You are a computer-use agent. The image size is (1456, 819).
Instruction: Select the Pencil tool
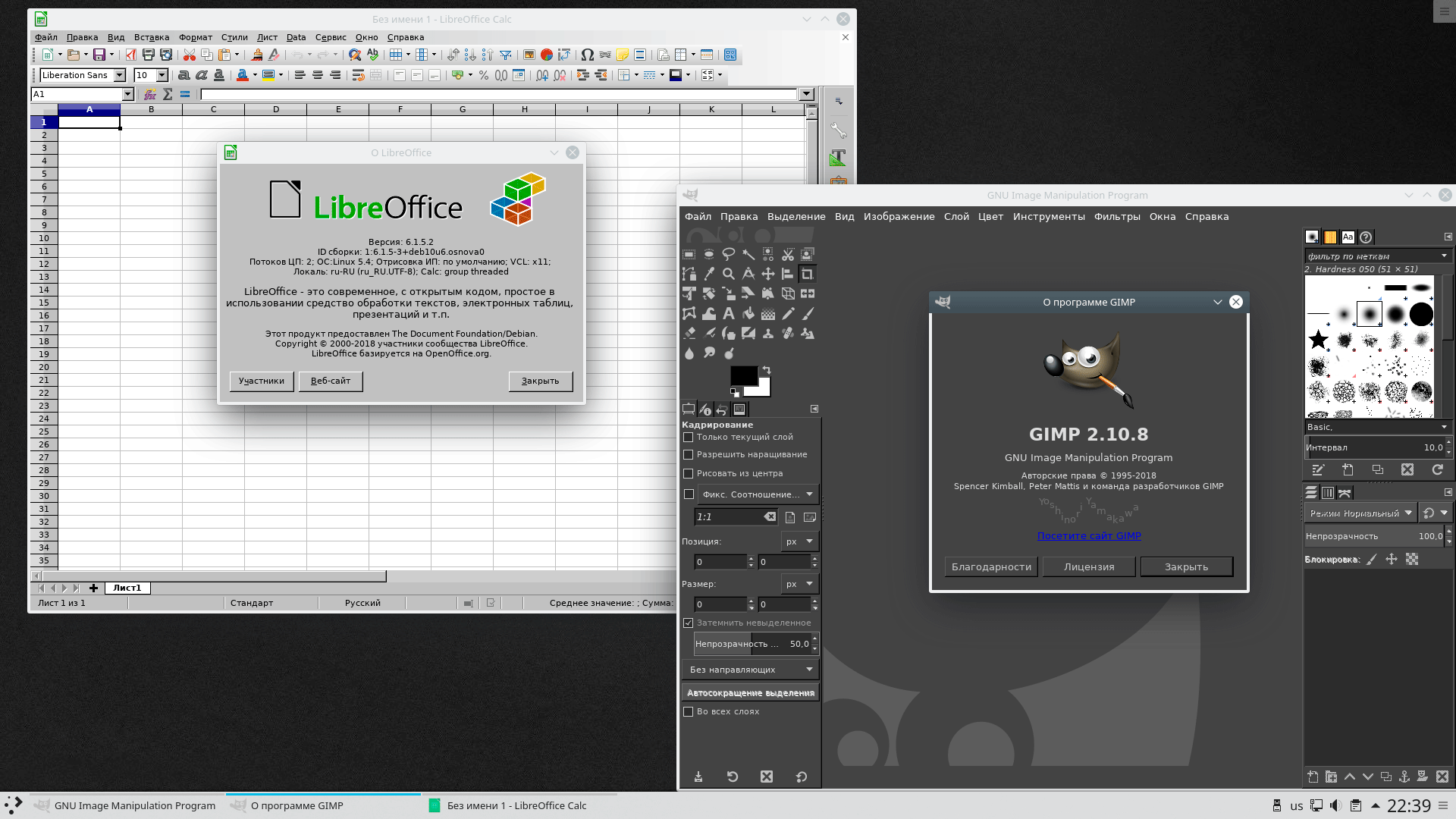[788, 313]
